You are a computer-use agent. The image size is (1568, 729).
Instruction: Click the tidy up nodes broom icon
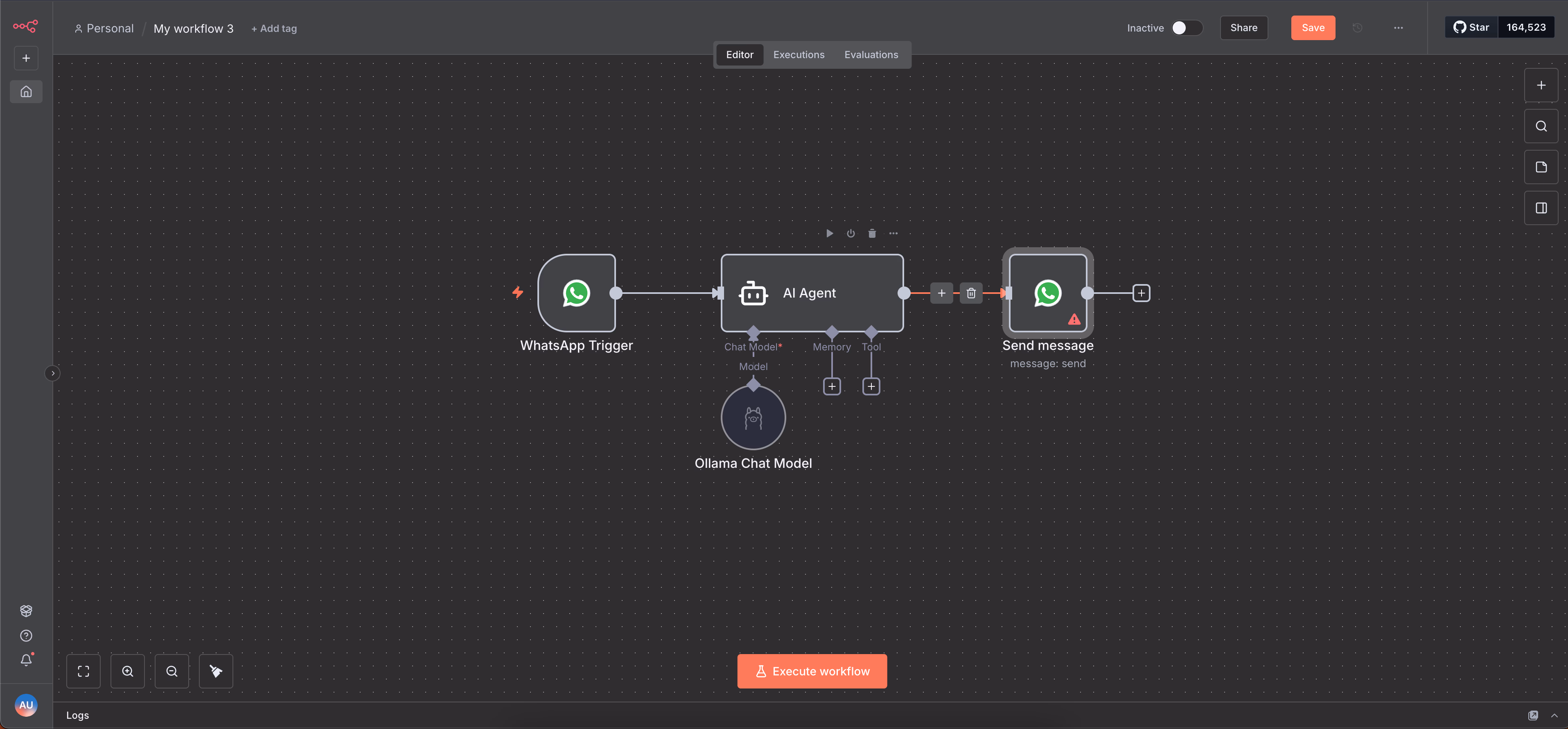click(x=215, y=670)
